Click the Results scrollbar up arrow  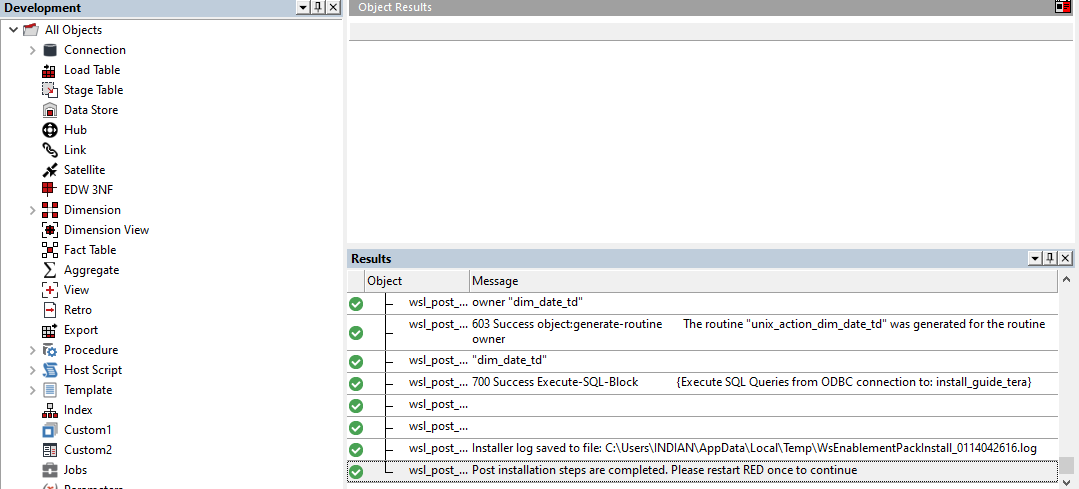click(1067, 279)
